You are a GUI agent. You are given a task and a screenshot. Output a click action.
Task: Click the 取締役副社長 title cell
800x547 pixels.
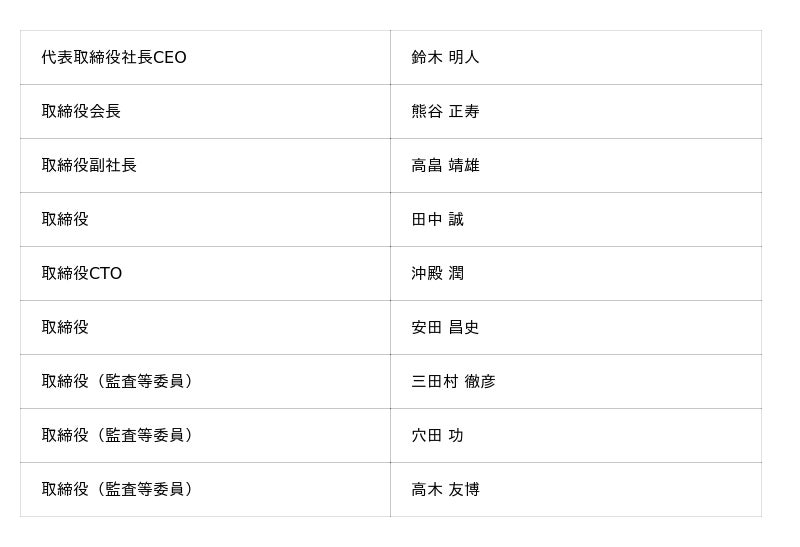click(x=89, y=166)
